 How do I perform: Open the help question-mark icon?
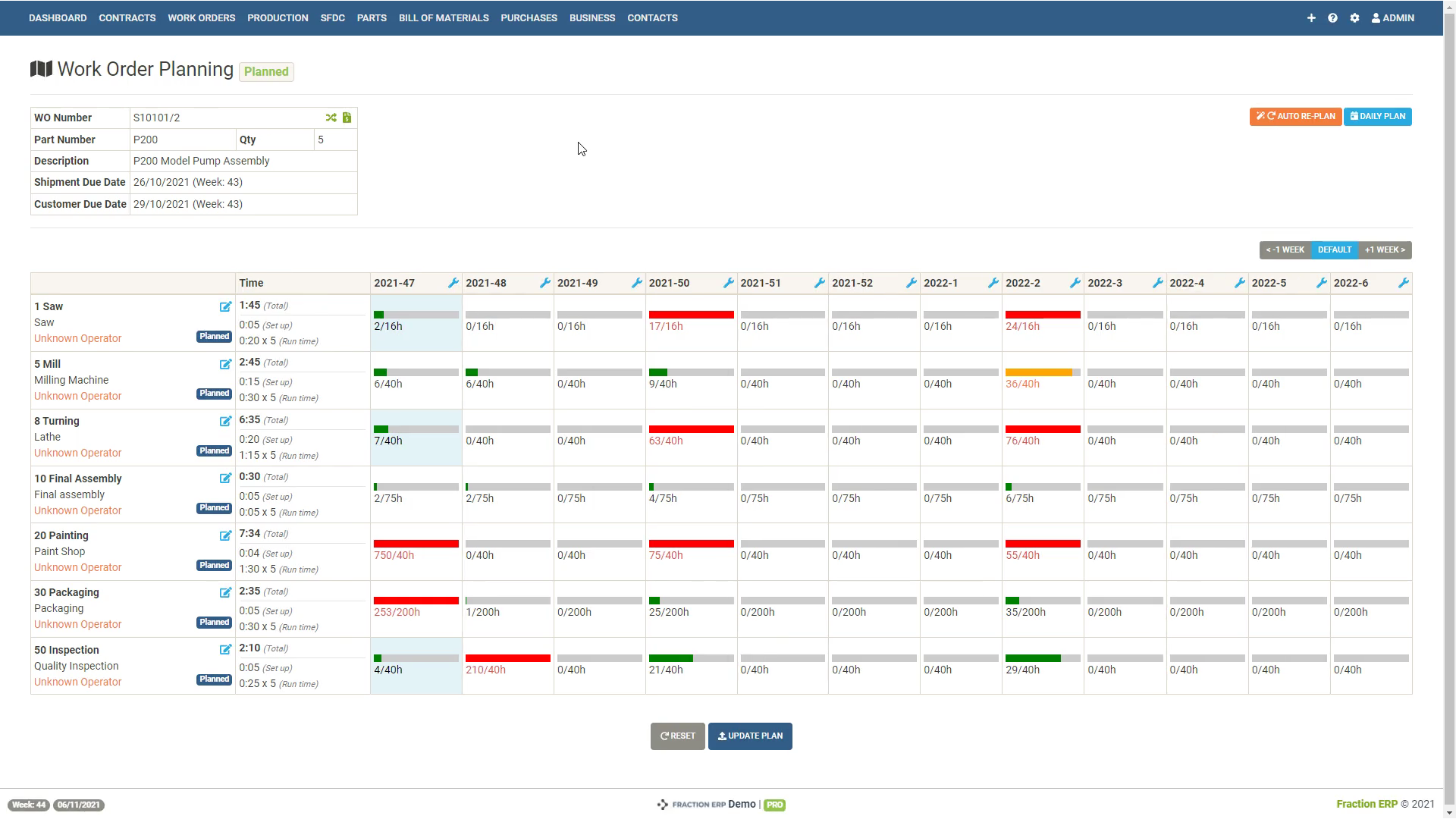point(1332,17)
